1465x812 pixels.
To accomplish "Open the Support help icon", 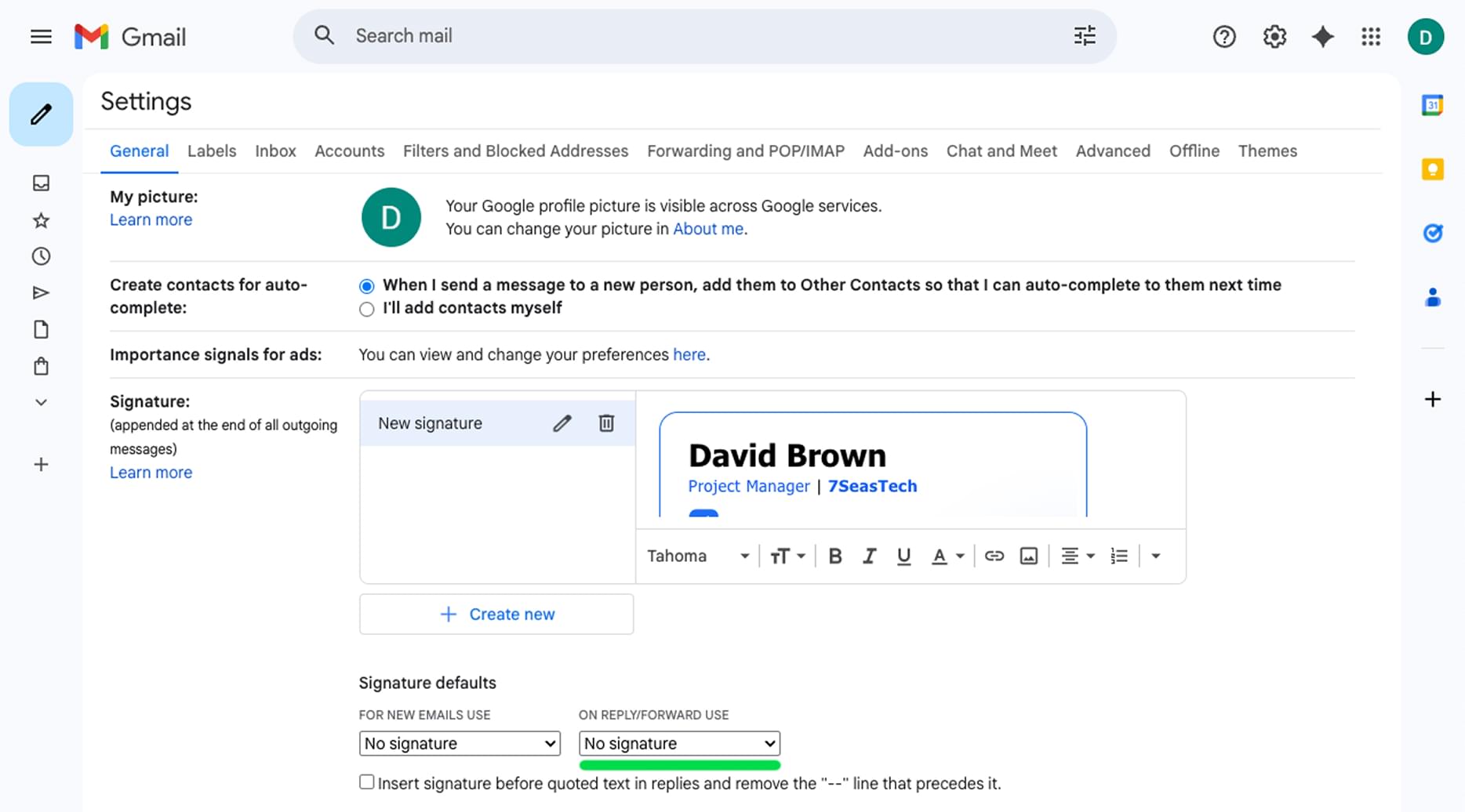I will (1224, 36).
